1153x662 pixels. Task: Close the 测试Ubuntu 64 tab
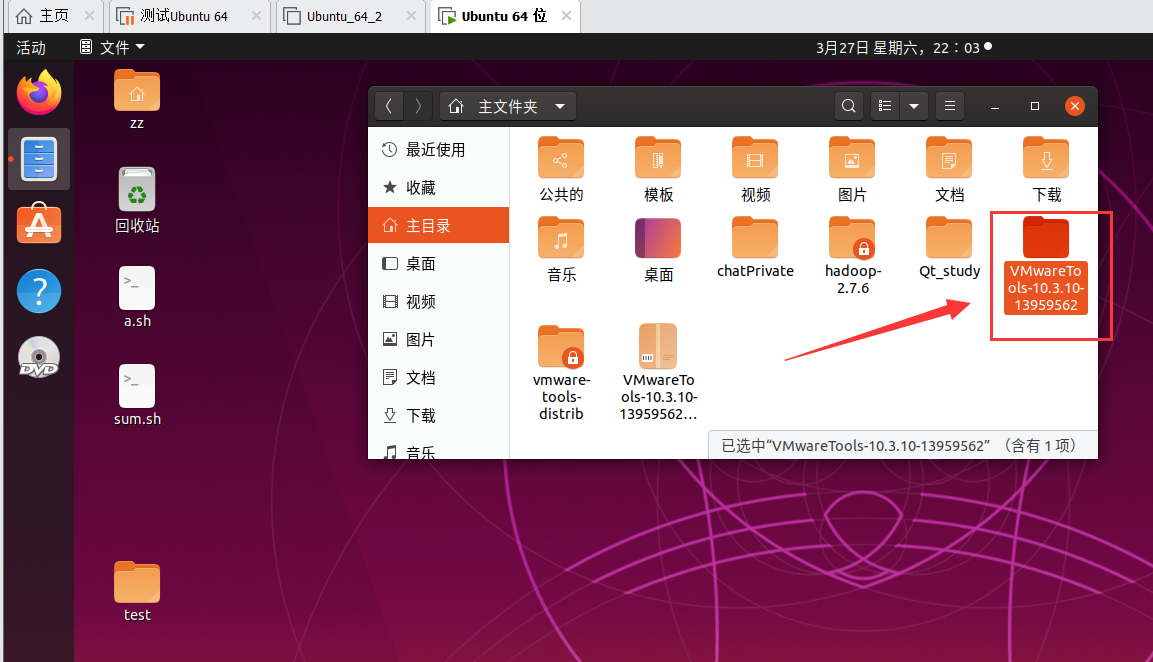pos(256,15)
